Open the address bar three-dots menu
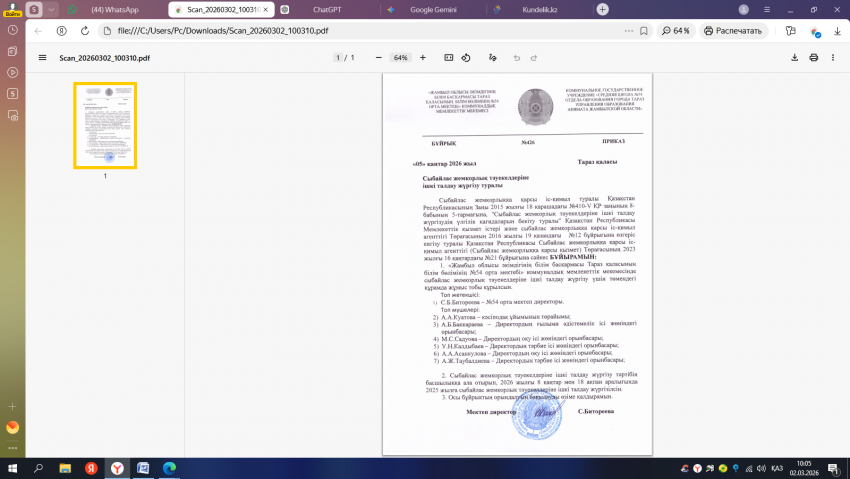 coord(628,31)
